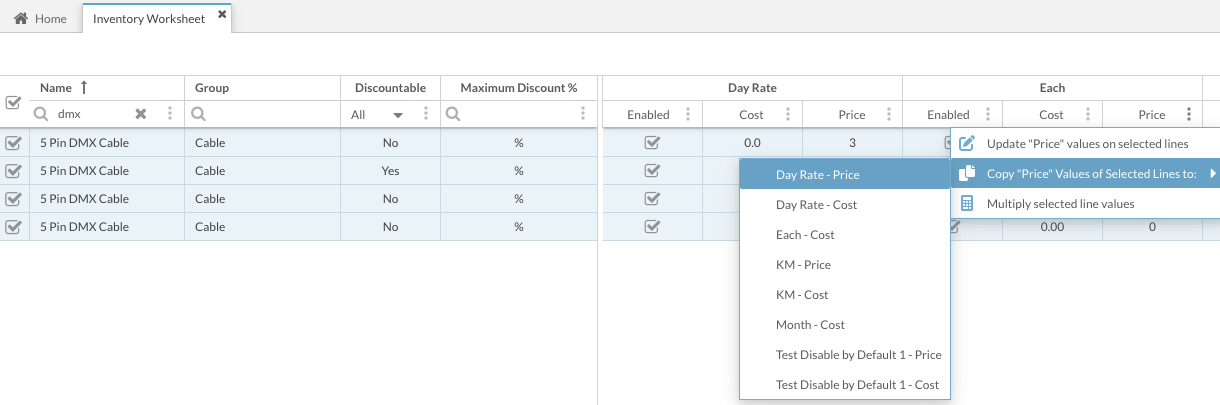Toggle Day Rate Enabled for second row

652,171
